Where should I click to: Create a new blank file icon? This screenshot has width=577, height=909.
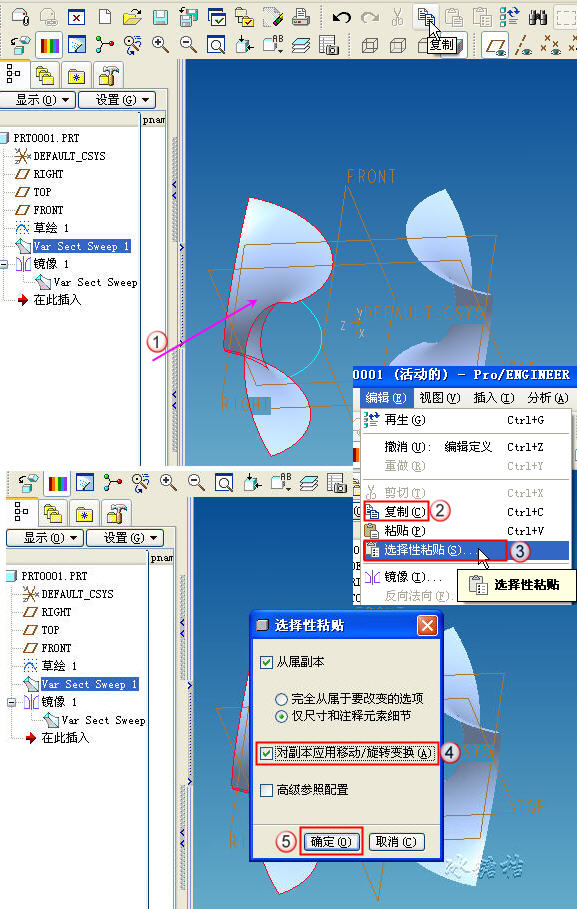(105, 17)
